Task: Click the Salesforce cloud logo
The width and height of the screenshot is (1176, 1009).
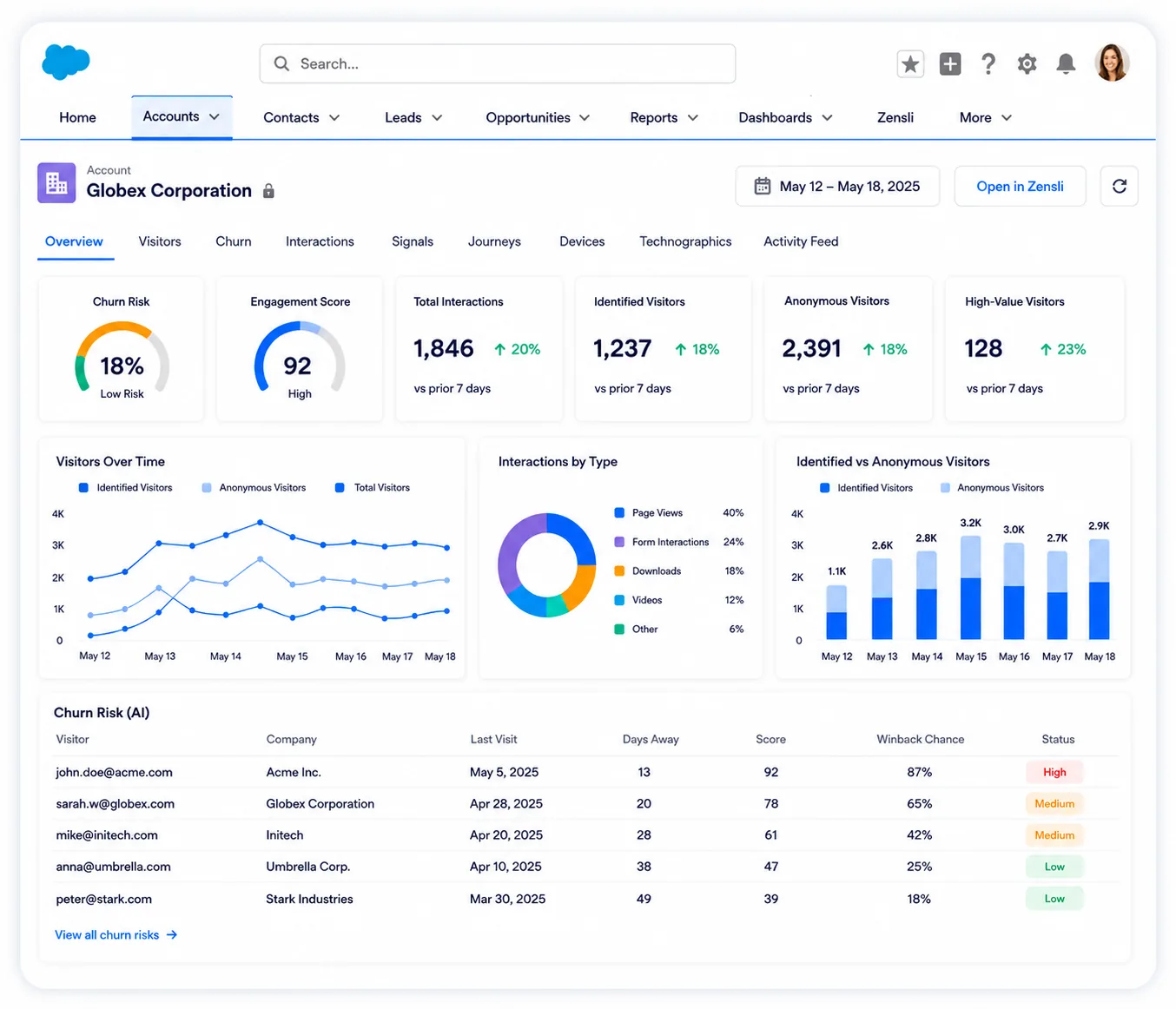Action: [66, 63]
